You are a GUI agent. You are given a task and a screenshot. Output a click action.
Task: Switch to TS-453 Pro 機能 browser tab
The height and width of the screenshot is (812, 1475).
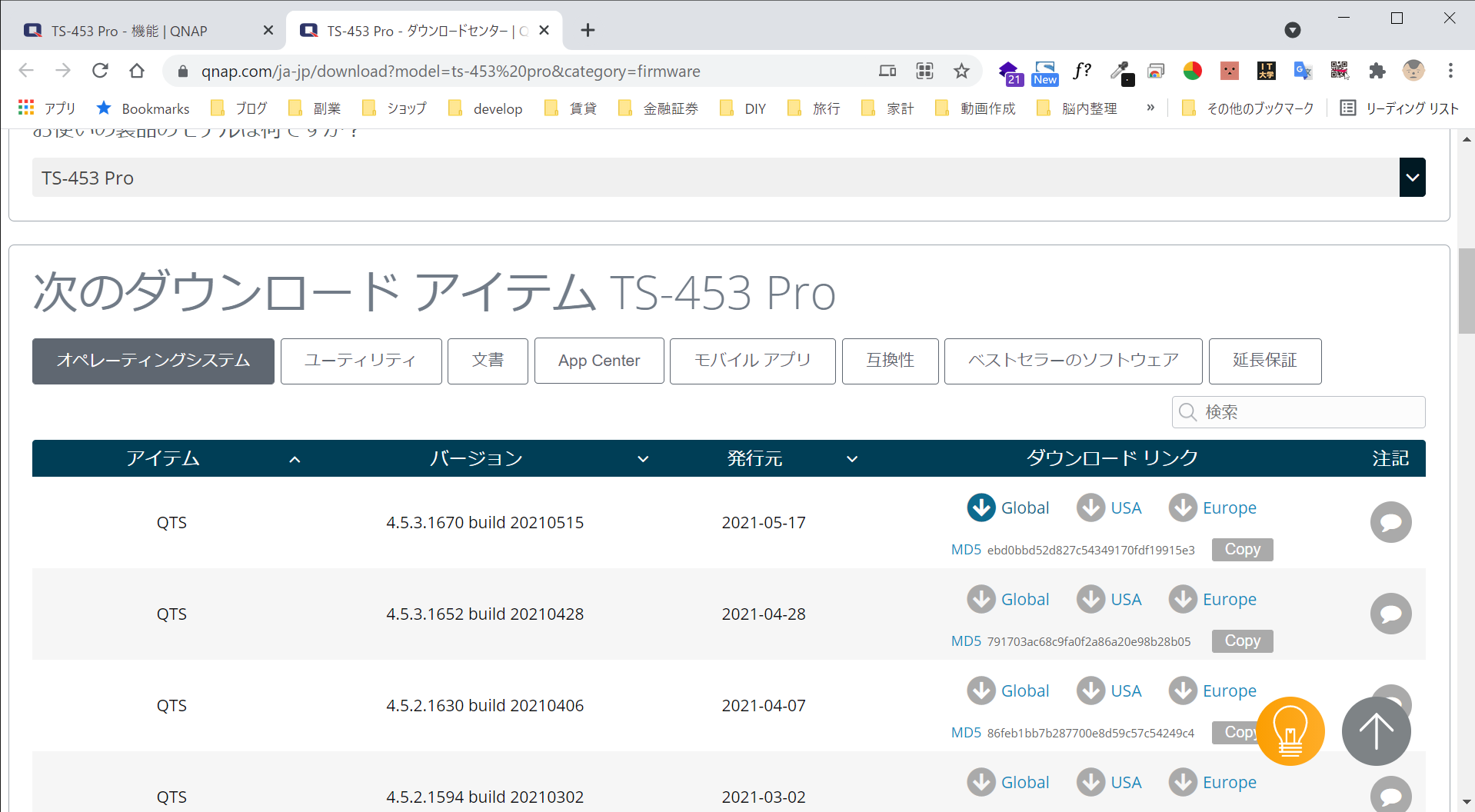[x=131, y=31]
